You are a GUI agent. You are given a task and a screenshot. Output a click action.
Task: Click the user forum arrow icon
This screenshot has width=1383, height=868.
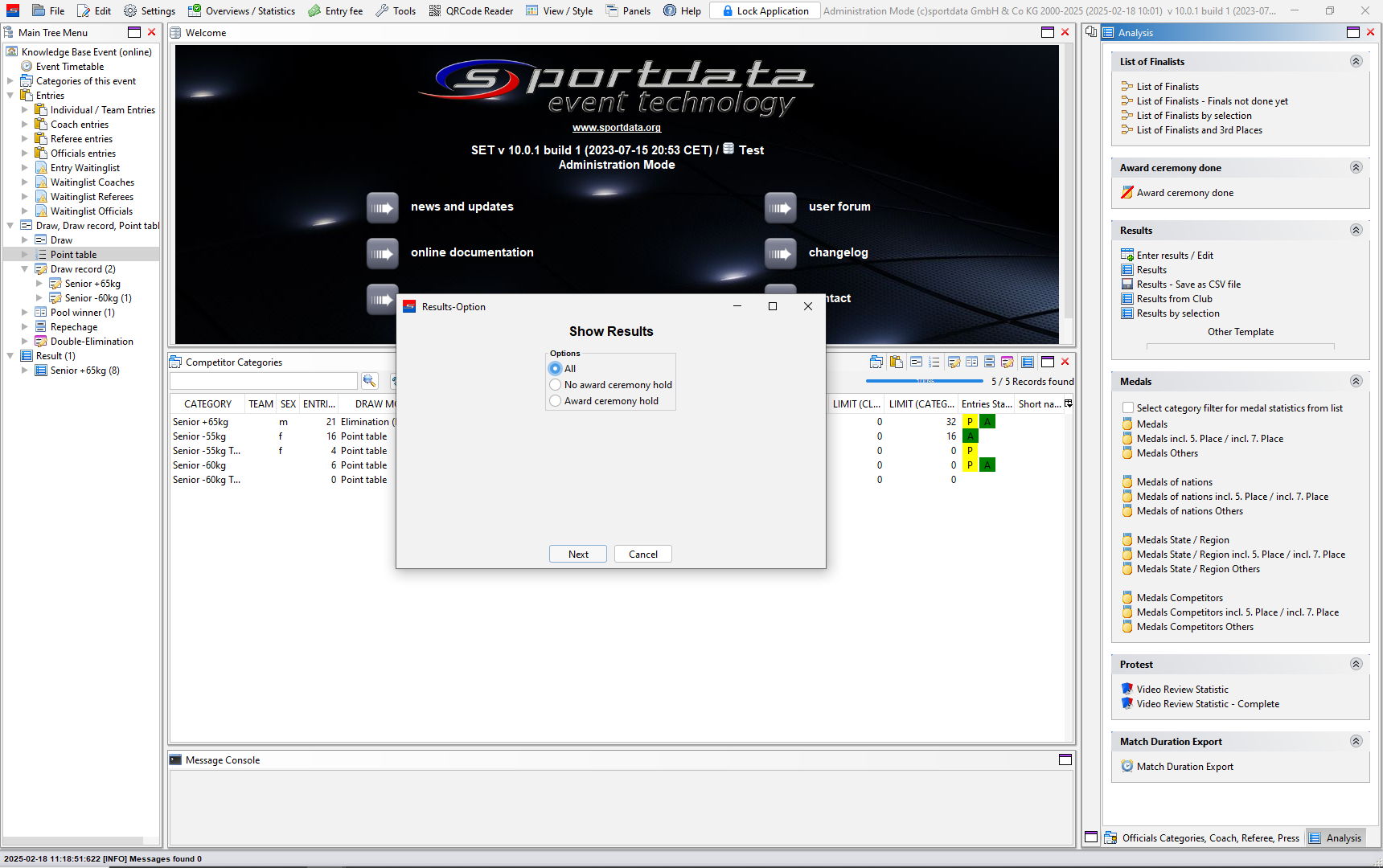781,207
